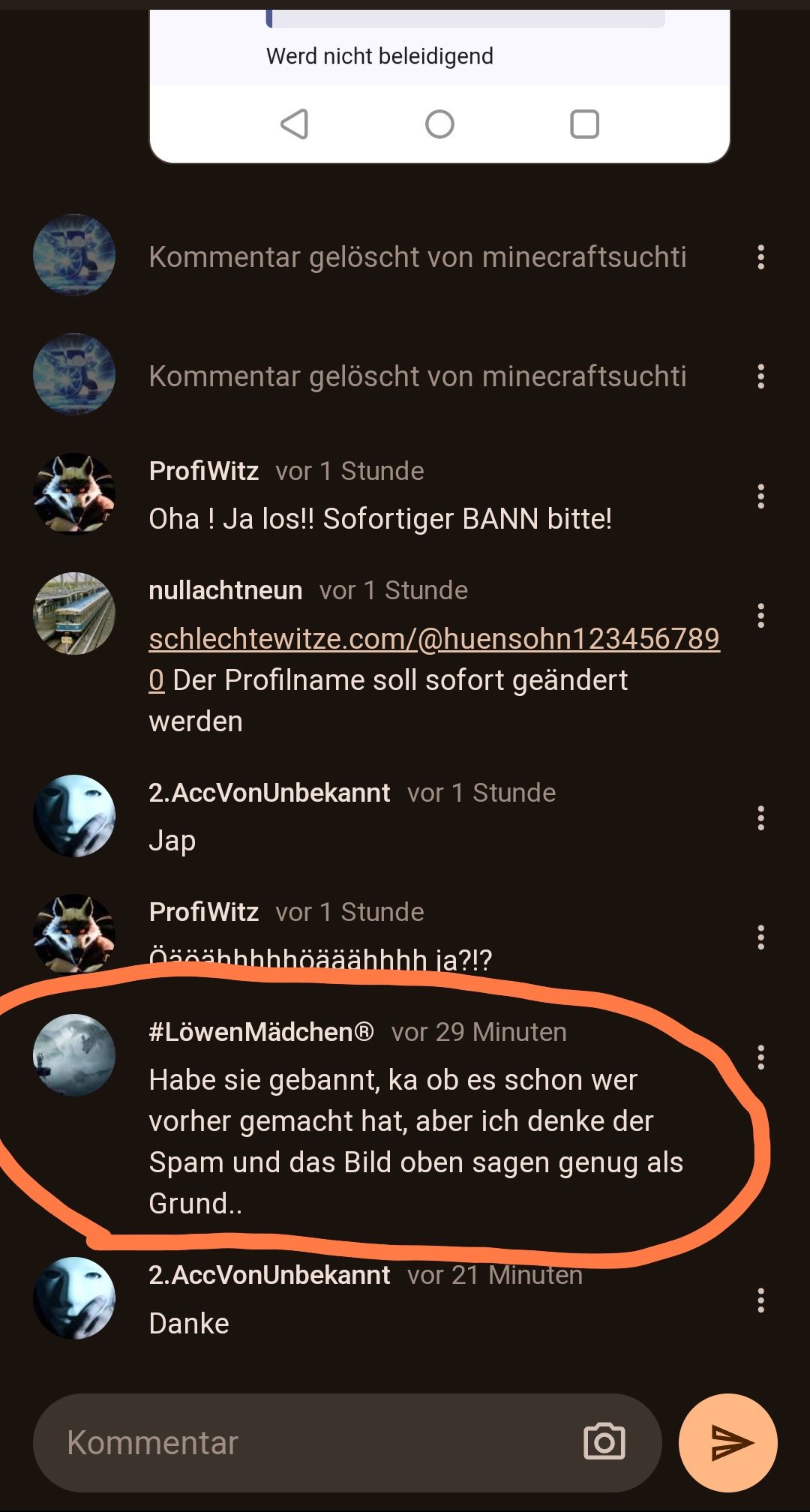
Task: Open options for first deleted comment
Action: pos(760,257)
